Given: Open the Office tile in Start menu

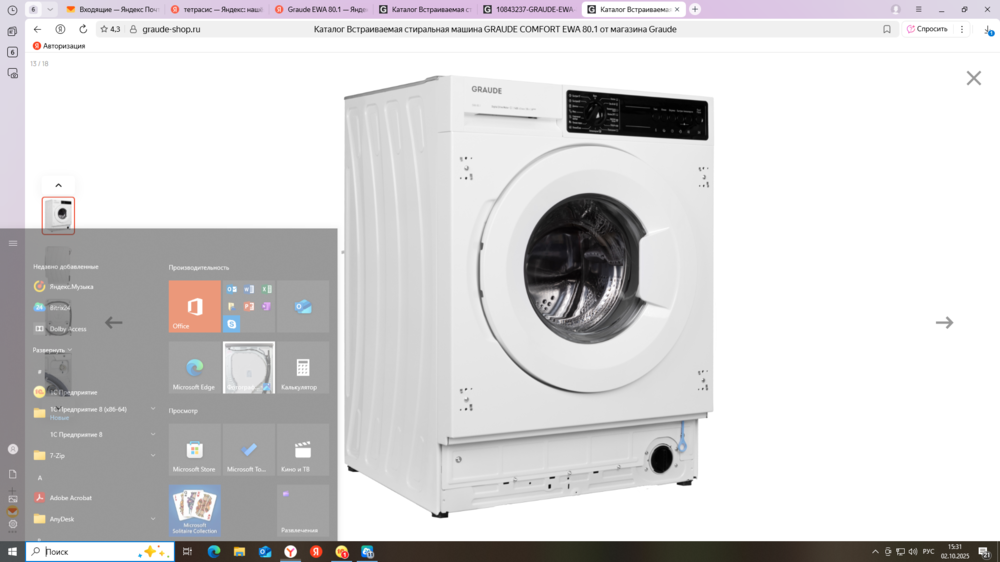Looking at the screenshot, I should (194, 306).
